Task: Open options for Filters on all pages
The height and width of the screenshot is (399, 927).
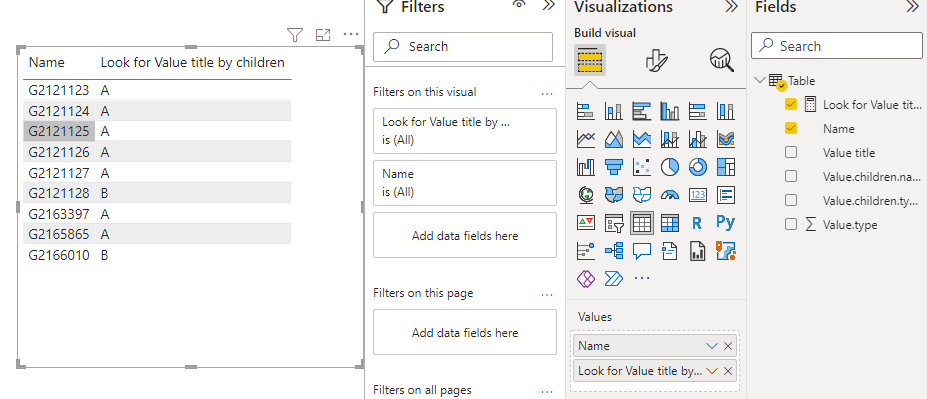Action: [x=547, y=391]
